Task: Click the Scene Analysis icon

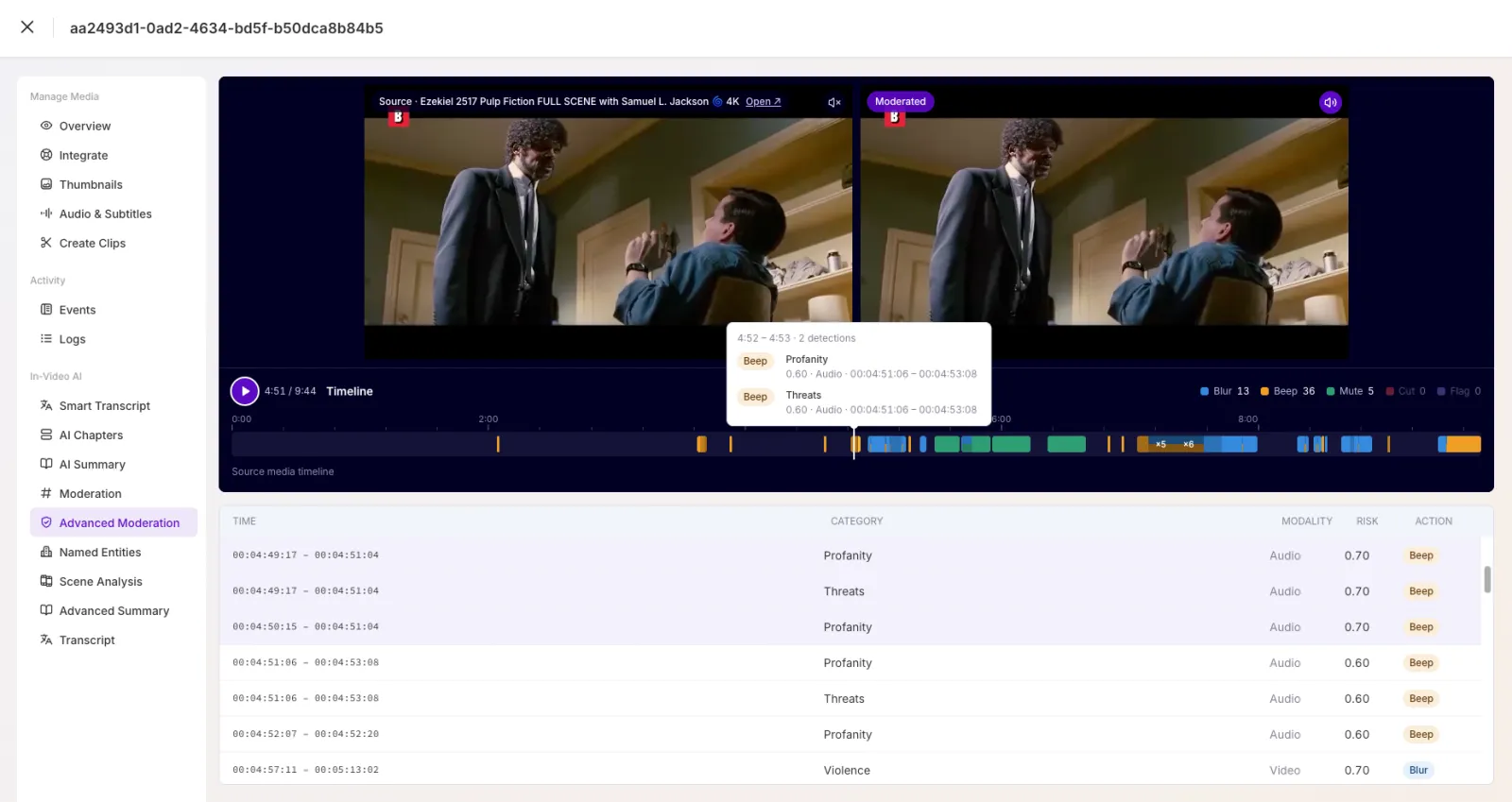Action: tap(45, 581)
